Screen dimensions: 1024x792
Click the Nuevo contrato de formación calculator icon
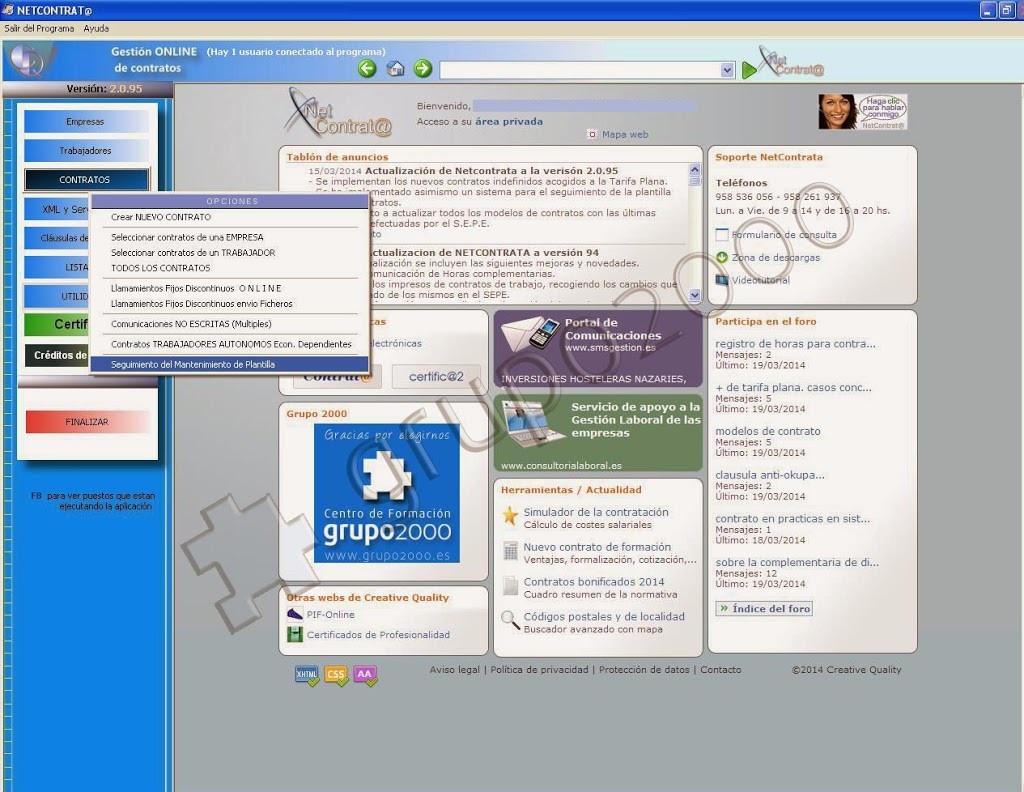pyautogui.click(x=510, y=551)
